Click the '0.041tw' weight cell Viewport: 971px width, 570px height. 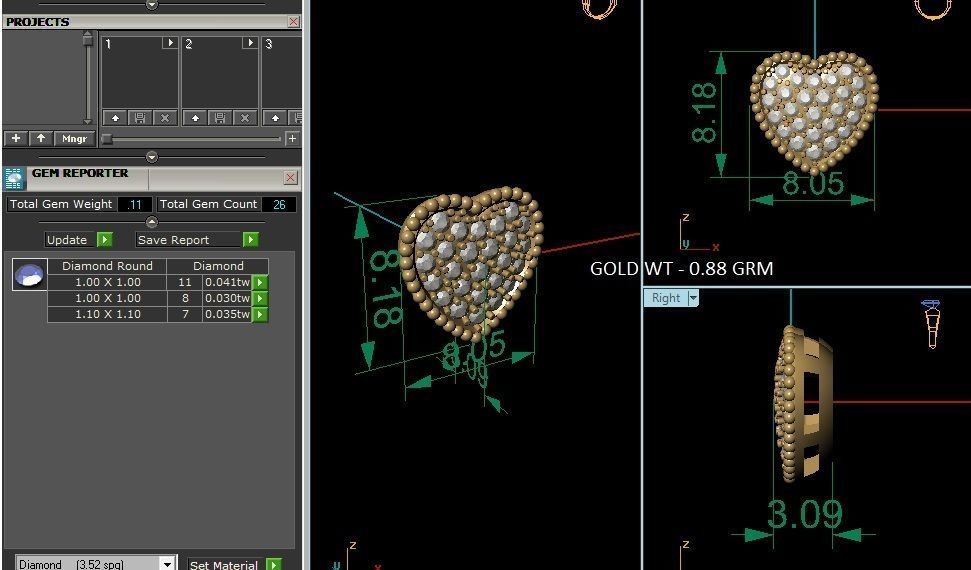pos(227,283)
